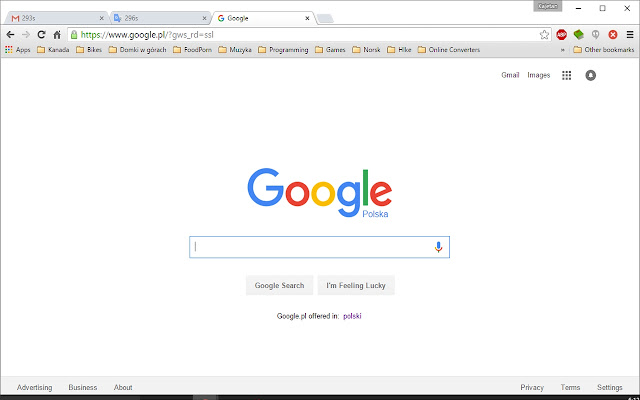Click the address bar URL
This screenshot has height=400, width=640.
click(x=147, y=35)
